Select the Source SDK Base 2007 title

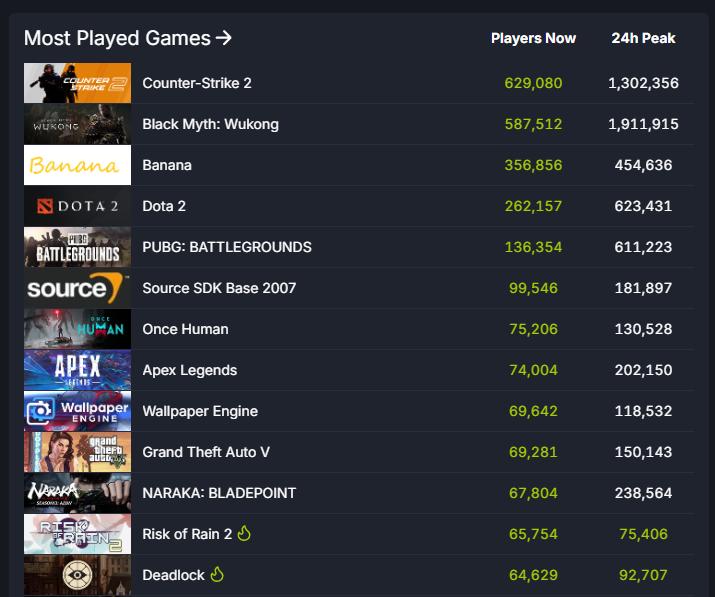click(219, 288)
